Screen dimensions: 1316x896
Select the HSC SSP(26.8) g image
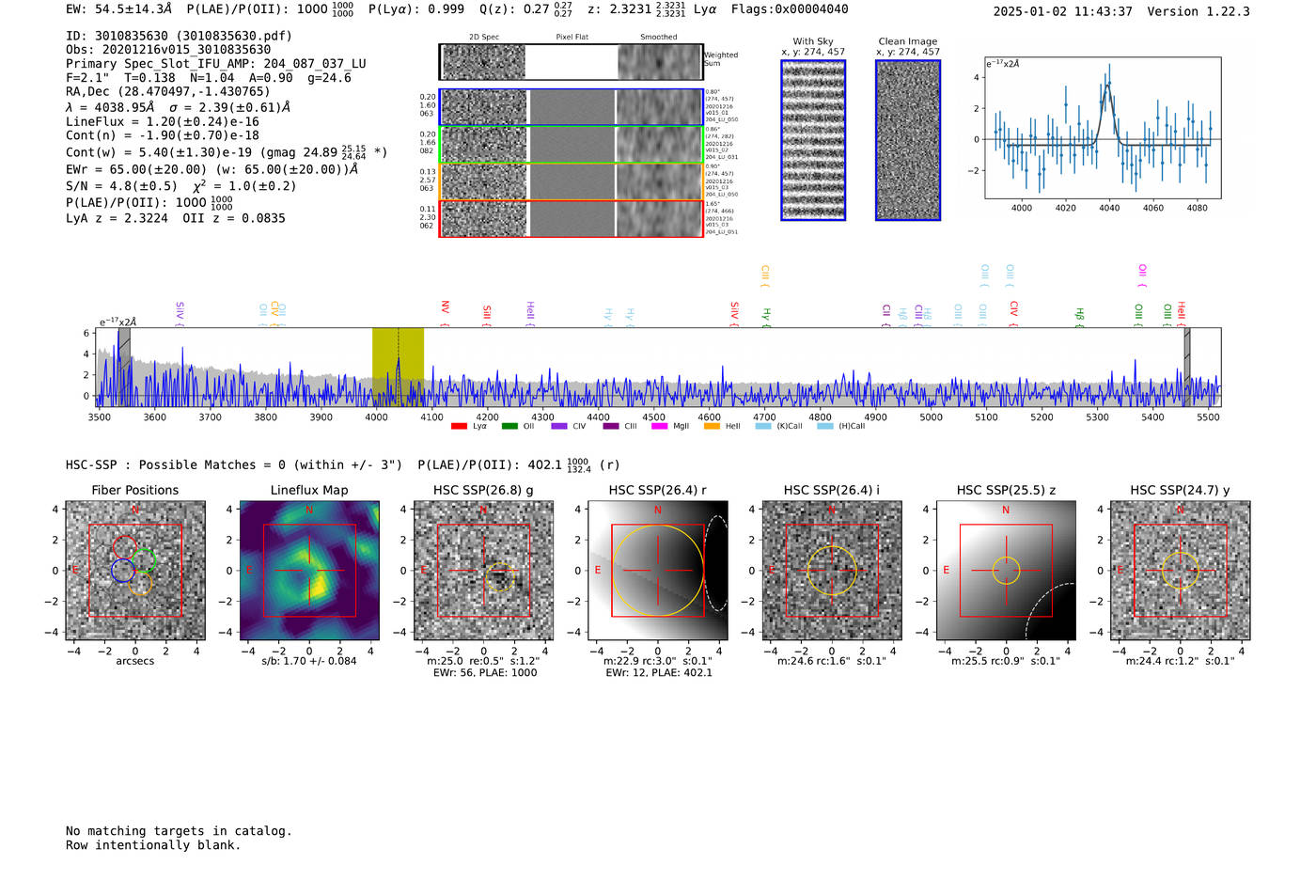tap(483, 571)
